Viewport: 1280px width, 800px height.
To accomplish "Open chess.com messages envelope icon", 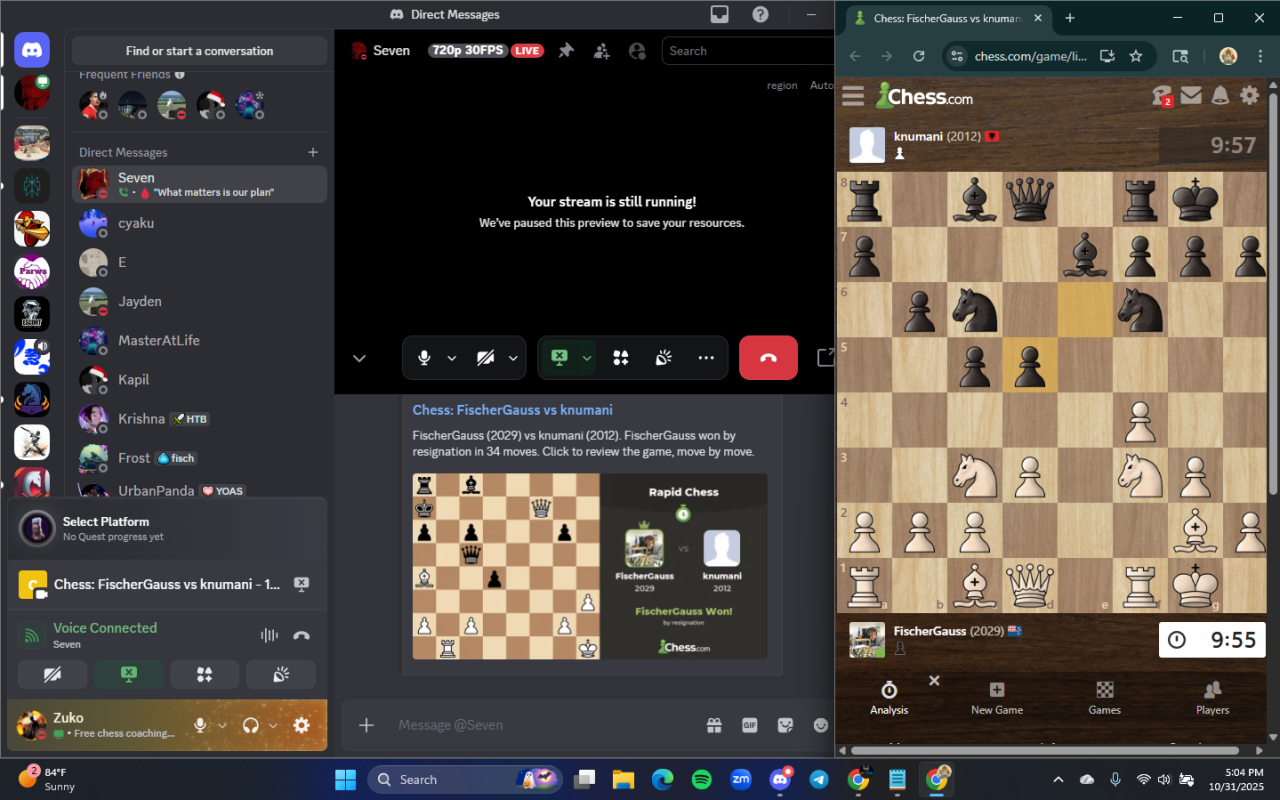I will [x=1190, y=95].
